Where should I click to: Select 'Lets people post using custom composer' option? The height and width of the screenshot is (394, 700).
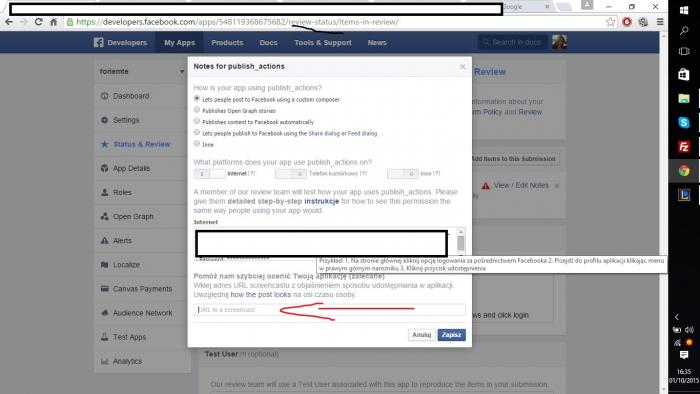tap(197, 98)
